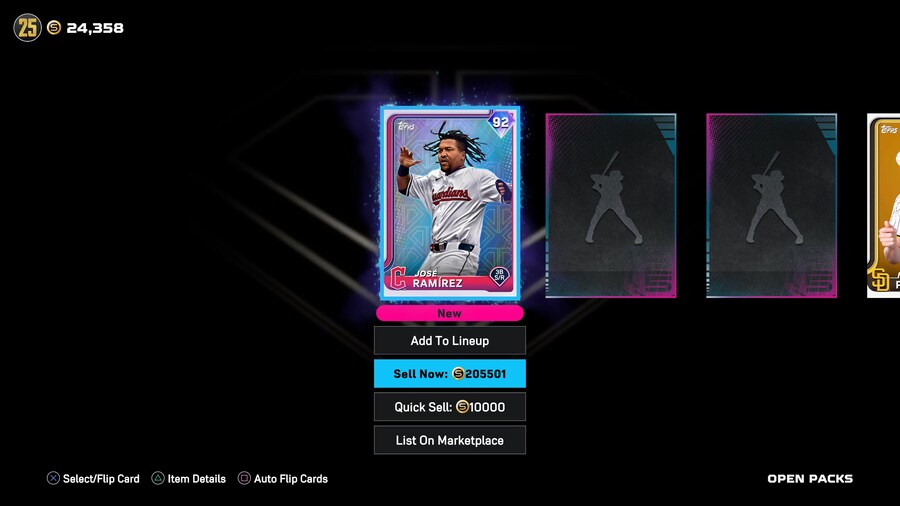The width and height of the screenshot is (900, 506).
Task: Click the X Select/Flip Card button icon
Action: tap(53, 478)
